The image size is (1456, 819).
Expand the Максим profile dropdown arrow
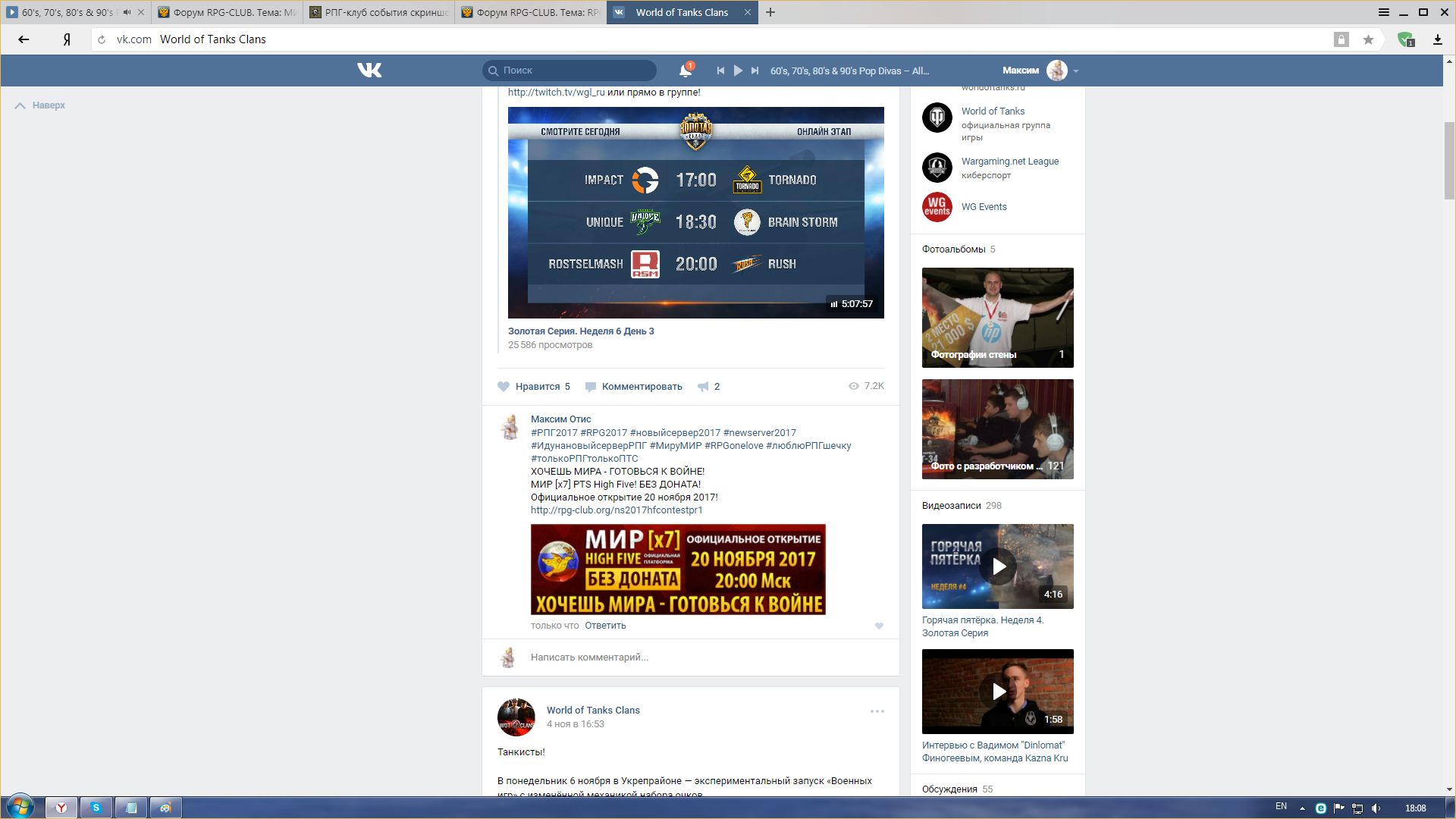tap(1076, 71)
